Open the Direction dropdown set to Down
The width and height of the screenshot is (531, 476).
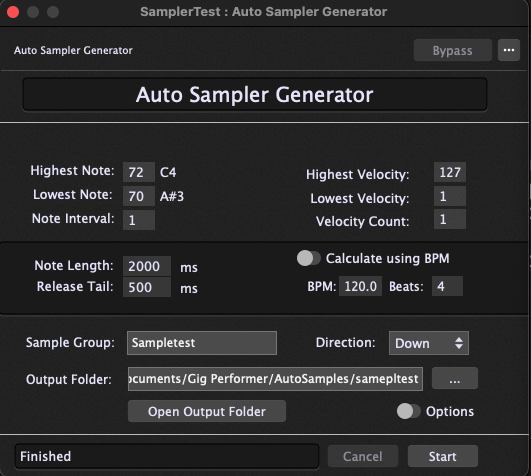point(429,343)
